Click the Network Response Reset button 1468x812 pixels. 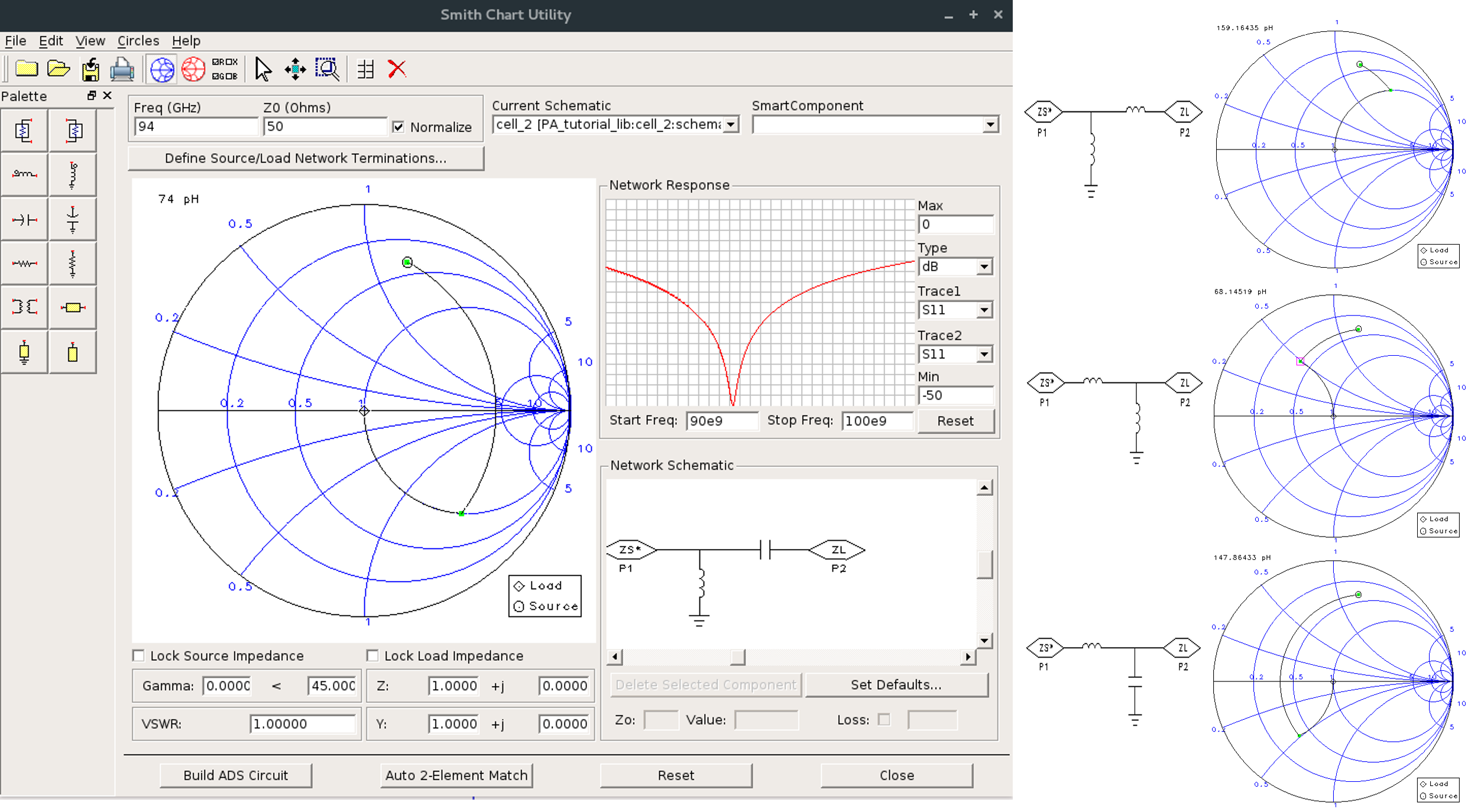point(955,421)
